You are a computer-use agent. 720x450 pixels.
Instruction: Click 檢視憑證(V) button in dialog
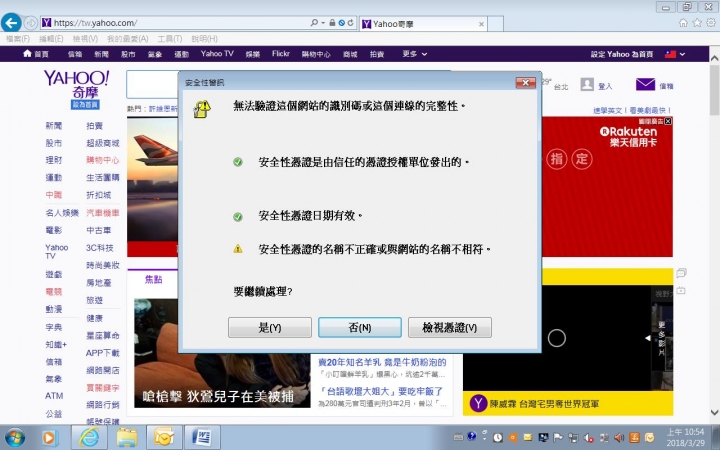450,327
